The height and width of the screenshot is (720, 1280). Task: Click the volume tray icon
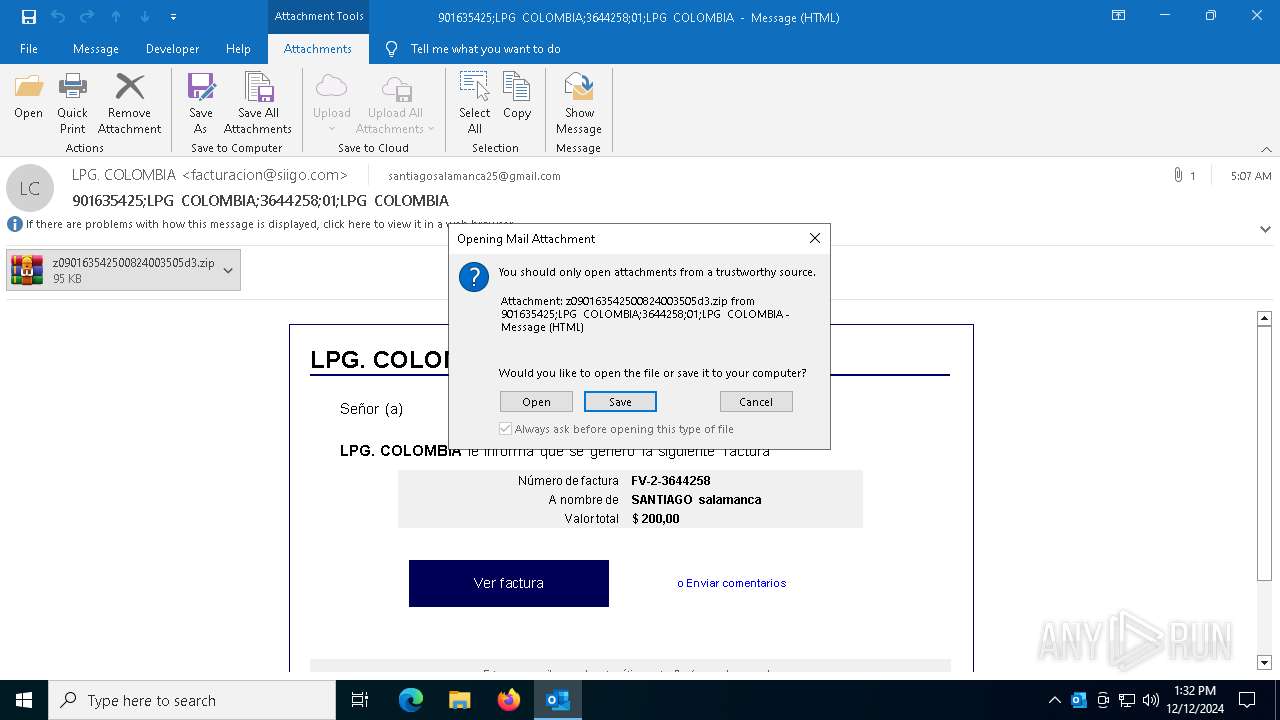[x=1151, y=700]
